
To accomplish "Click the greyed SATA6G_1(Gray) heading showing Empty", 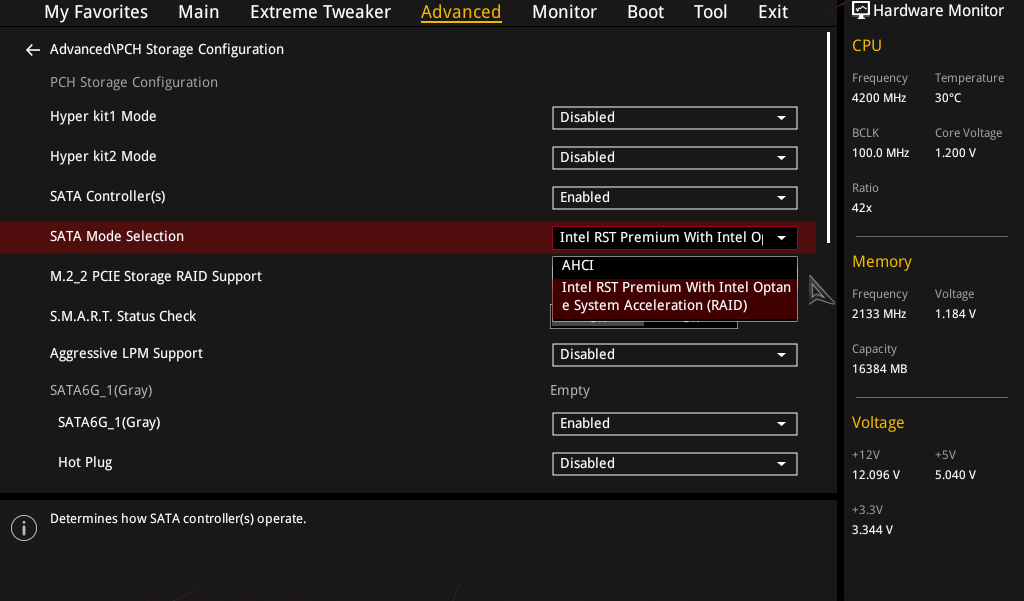I will click(101, 391).
